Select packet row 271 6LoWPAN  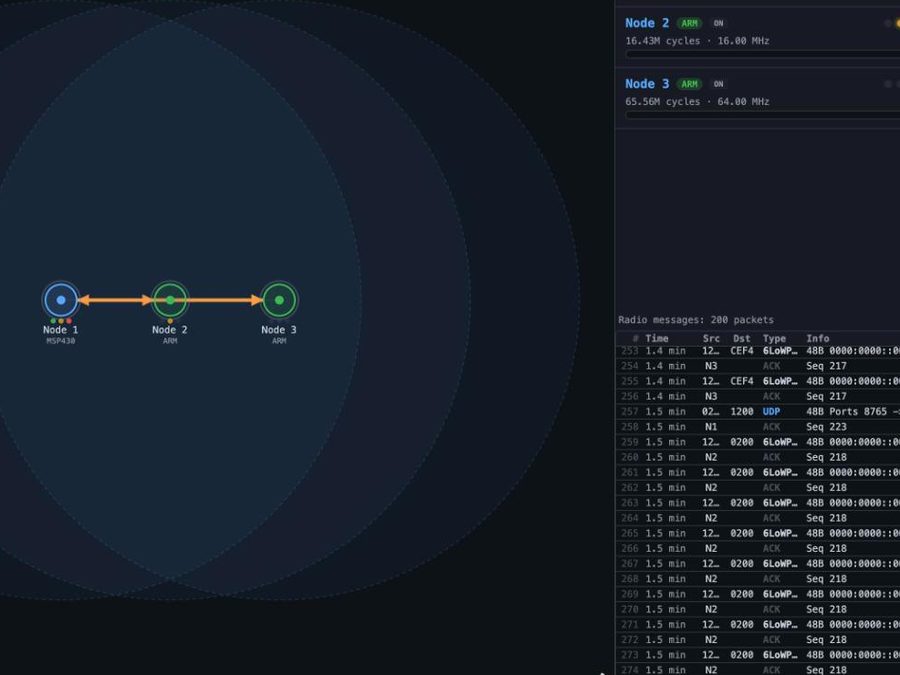point(758,624)
